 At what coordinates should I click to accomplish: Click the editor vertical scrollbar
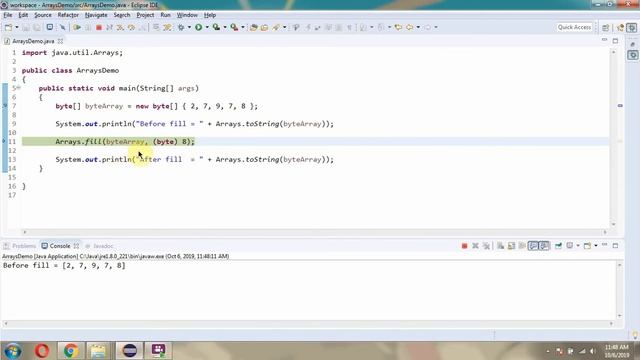coord(613,138)
